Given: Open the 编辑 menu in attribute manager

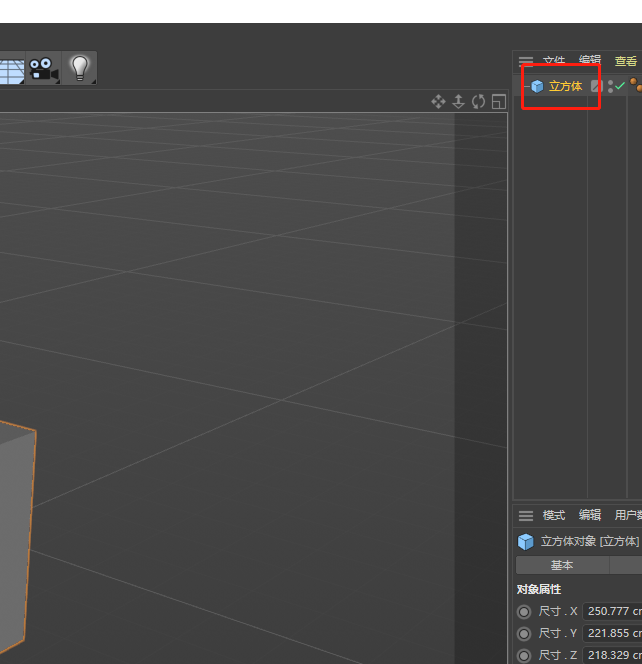Looking at the screenshot, I should [590, 515].
